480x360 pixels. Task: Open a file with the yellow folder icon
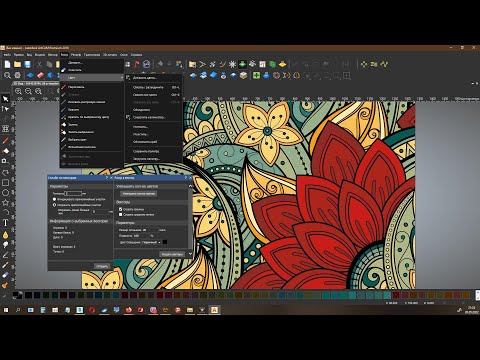click(17, 64)
